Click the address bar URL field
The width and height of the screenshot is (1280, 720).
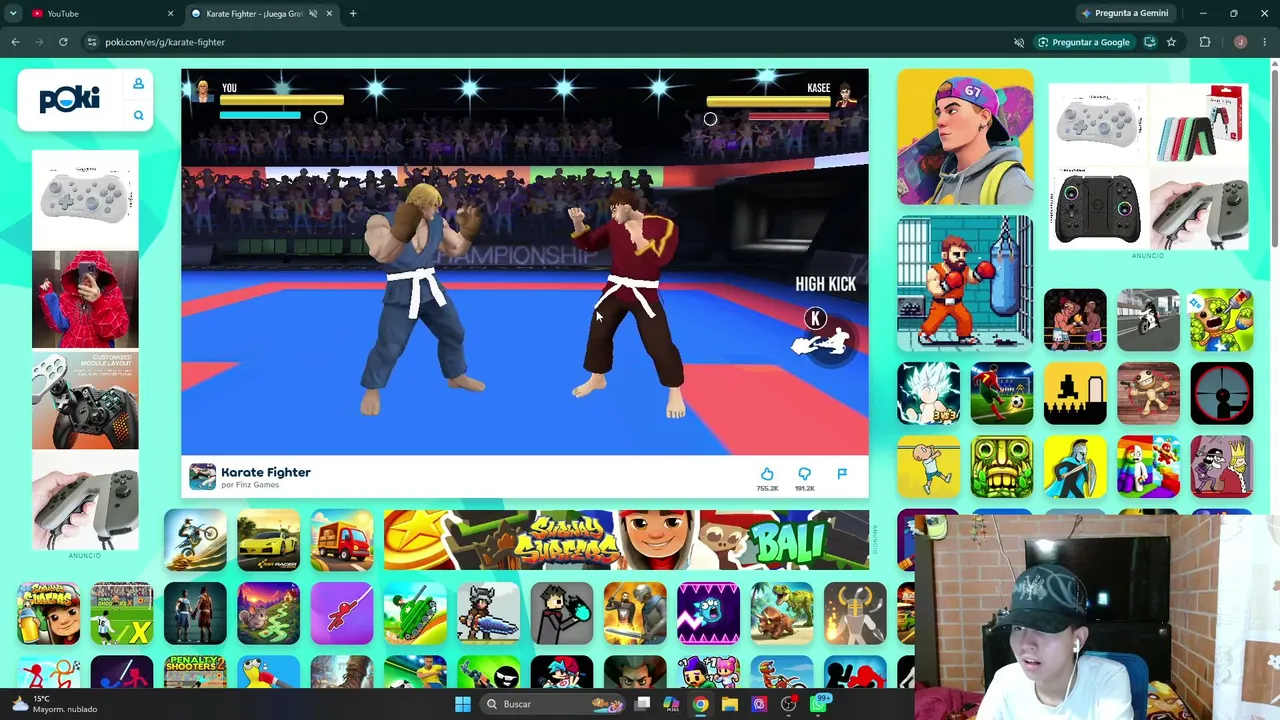pos(550,42)
